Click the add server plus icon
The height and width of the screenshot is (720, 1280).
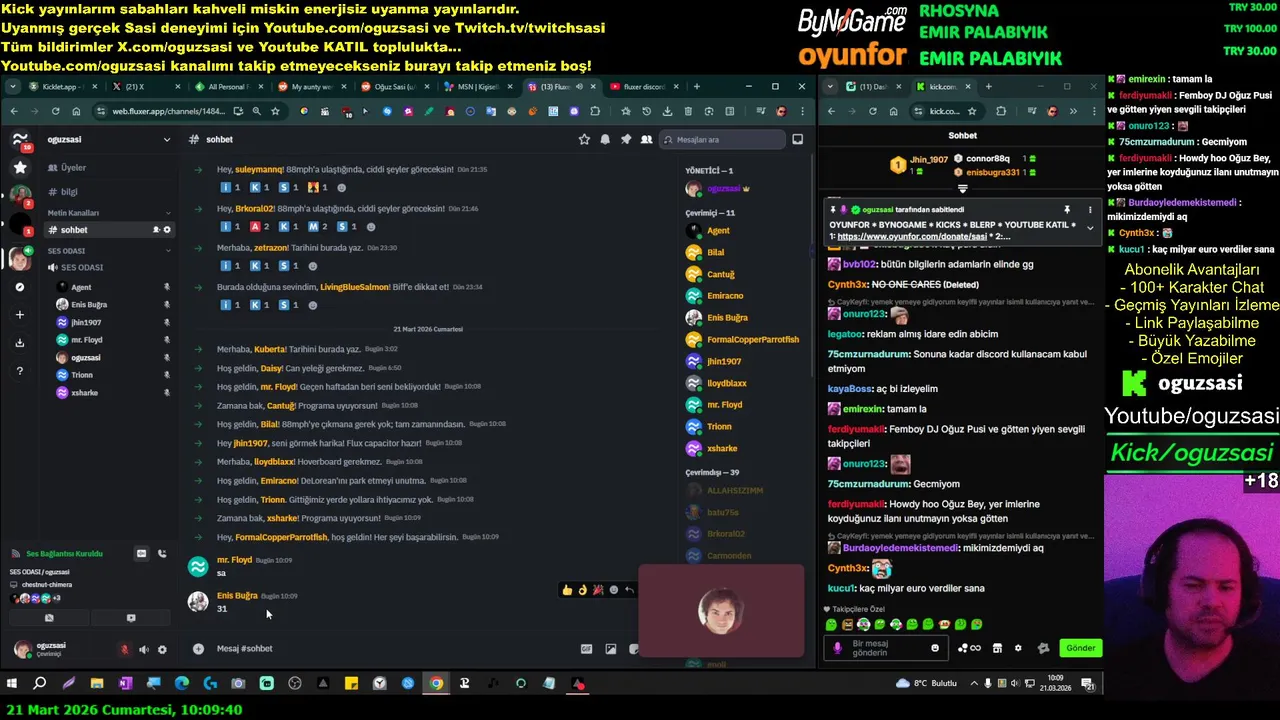point(20,315)
